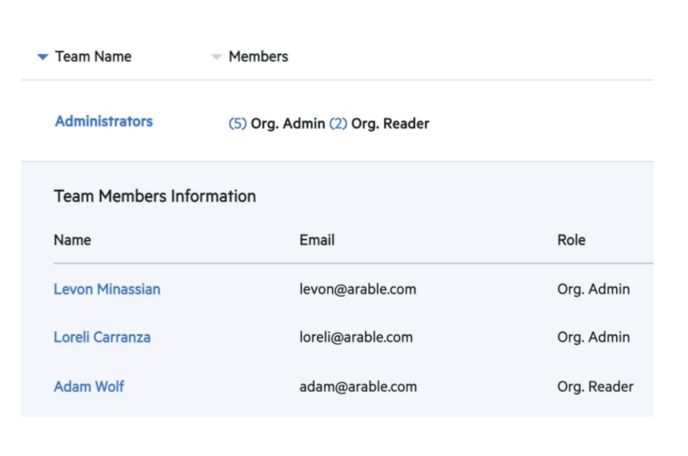
Task: Sort by the Members column arrow
Action: [216, 57]
